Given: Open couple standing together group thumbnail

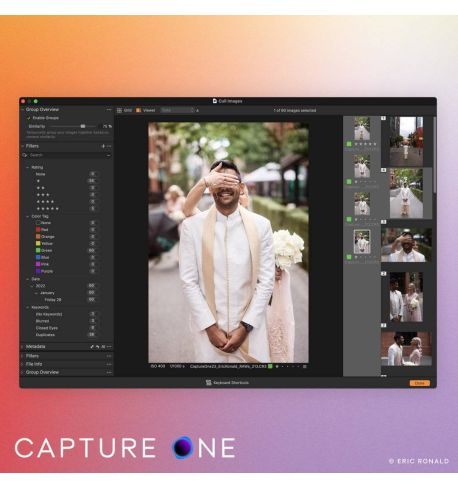Looking at the screenshot, I should click(x=406, y=297).
